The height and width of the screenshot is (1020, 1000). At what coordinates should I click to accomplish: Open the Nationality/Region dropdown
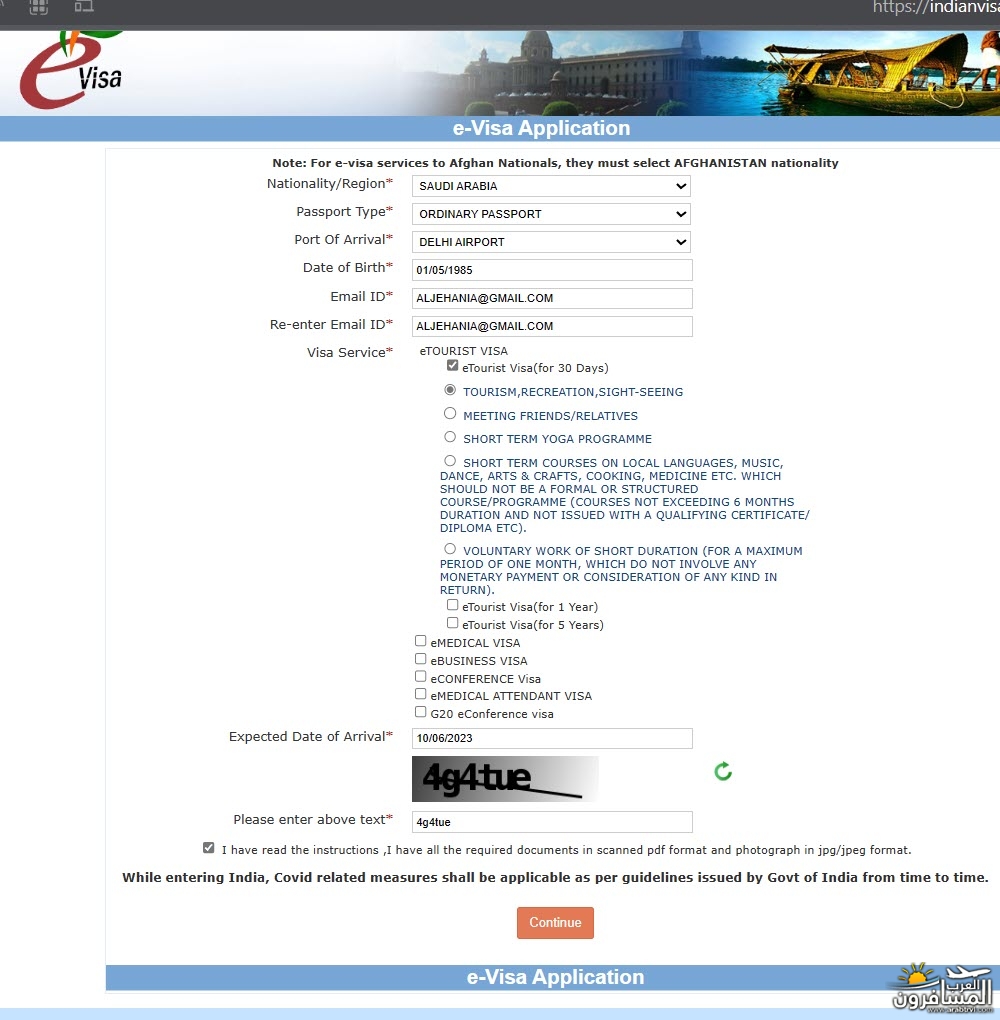551,186
